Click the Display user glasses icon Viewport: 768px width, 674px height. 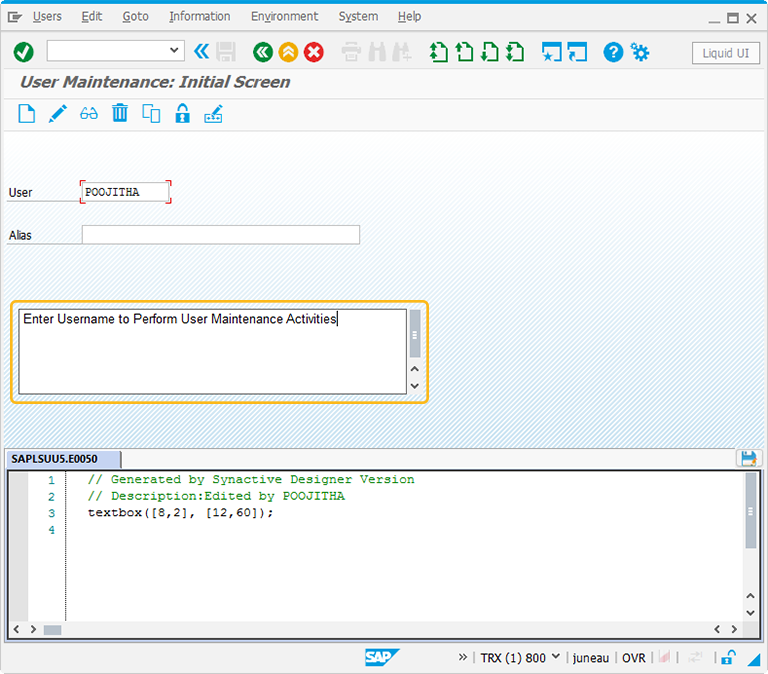pyautogui.click(x=89, y=114)
